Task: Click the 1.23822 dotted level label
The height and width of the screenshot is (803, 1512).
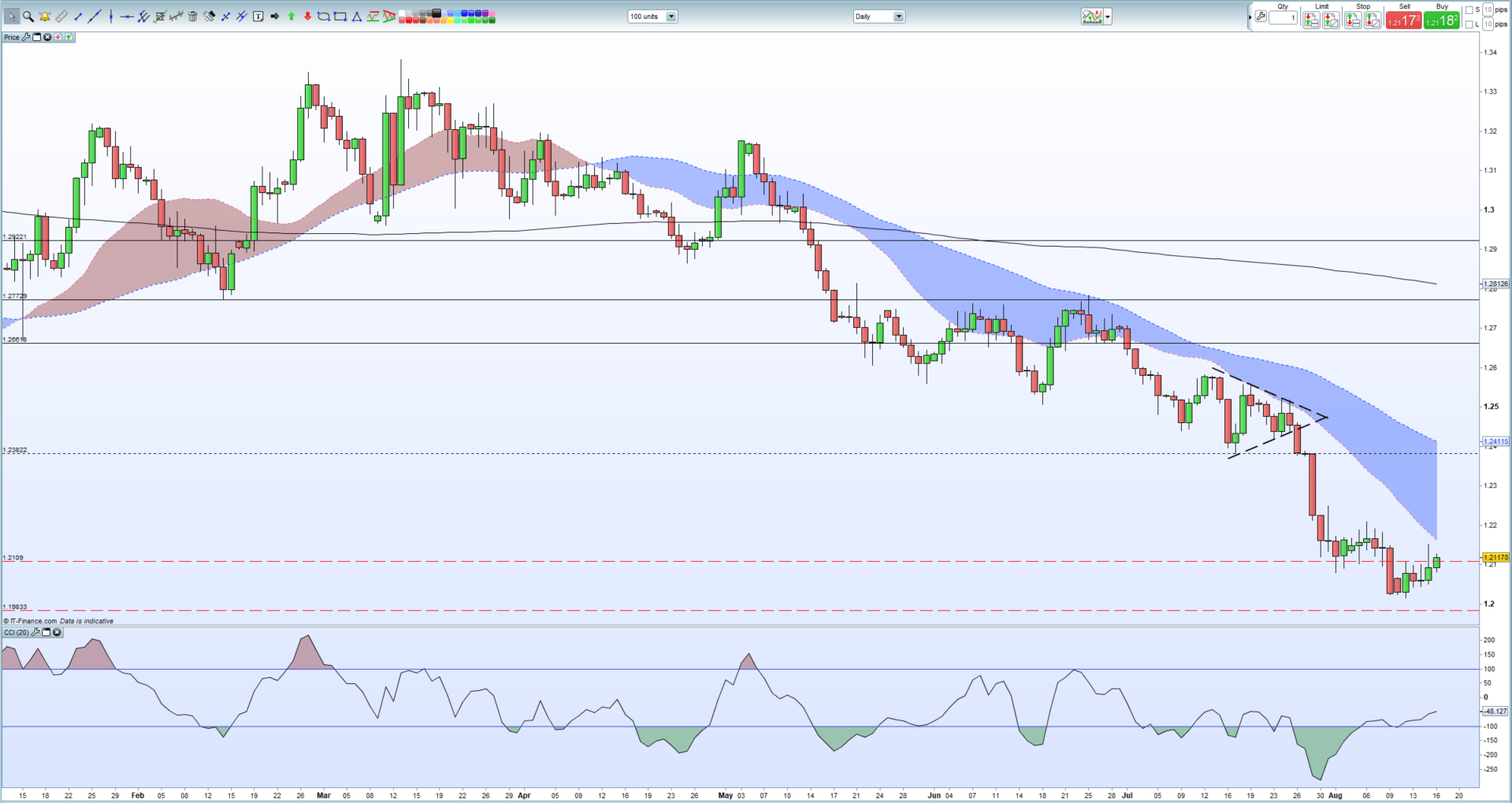Action: coord(15,450)
